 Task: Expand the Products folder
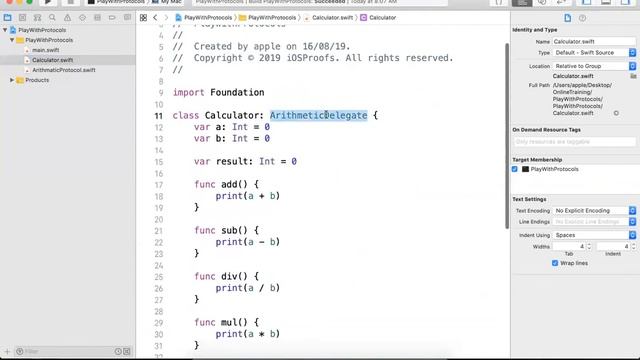[12, 80]
